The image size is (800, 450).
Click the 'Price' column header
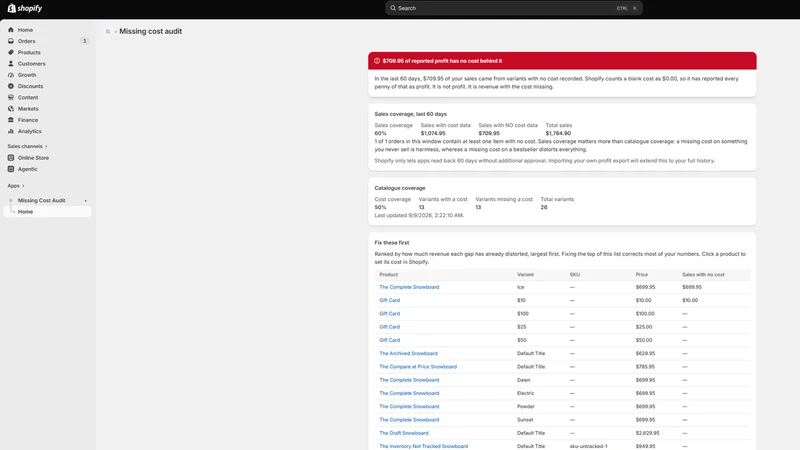point(641,274)
